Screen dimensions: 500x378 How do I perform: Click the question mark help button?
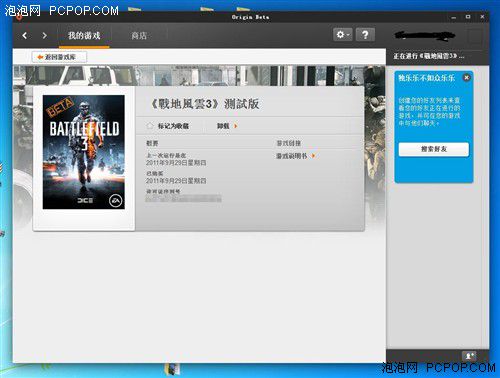coord(365,35)
